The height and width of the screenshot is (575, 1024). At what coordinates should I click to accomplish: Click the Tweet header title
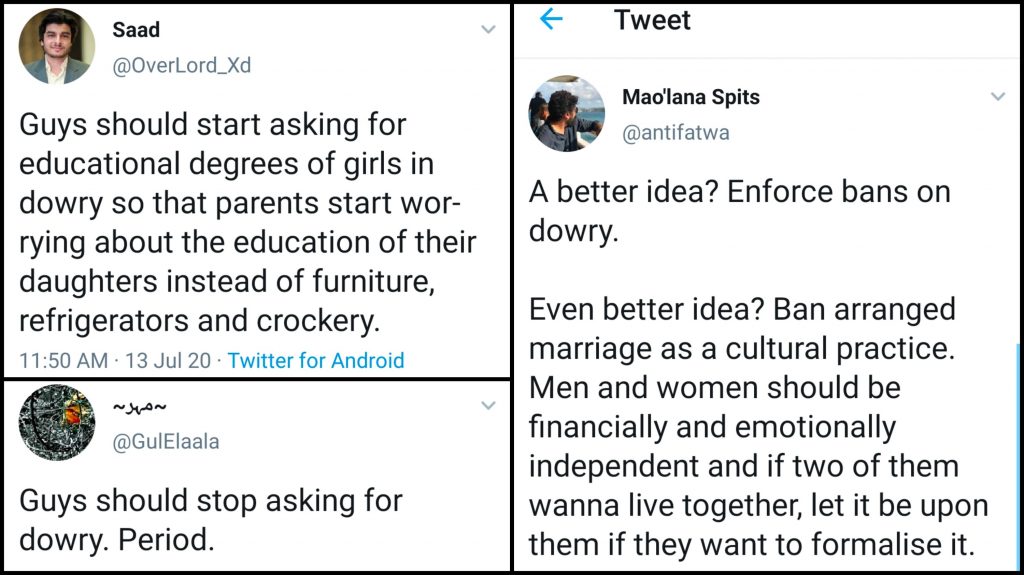[x=653, y=20]
